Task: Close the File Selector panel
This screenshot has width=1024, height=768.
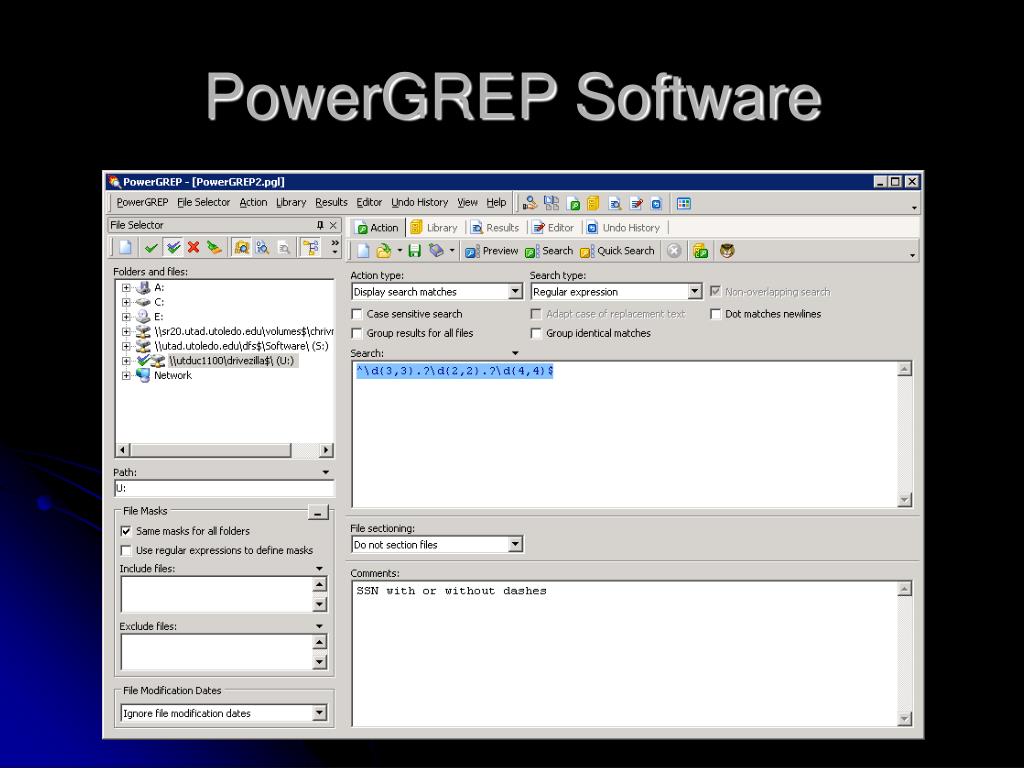Action: tap(333, 225)
